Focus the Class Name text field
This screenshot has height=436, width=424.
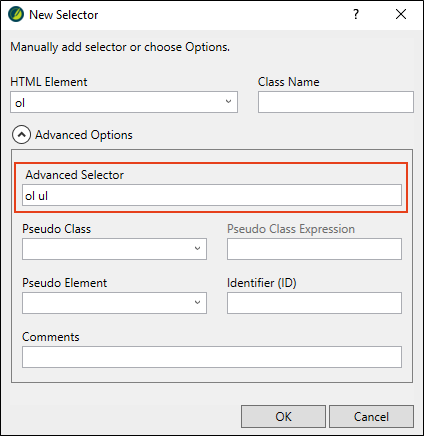[x=336, y=102]
